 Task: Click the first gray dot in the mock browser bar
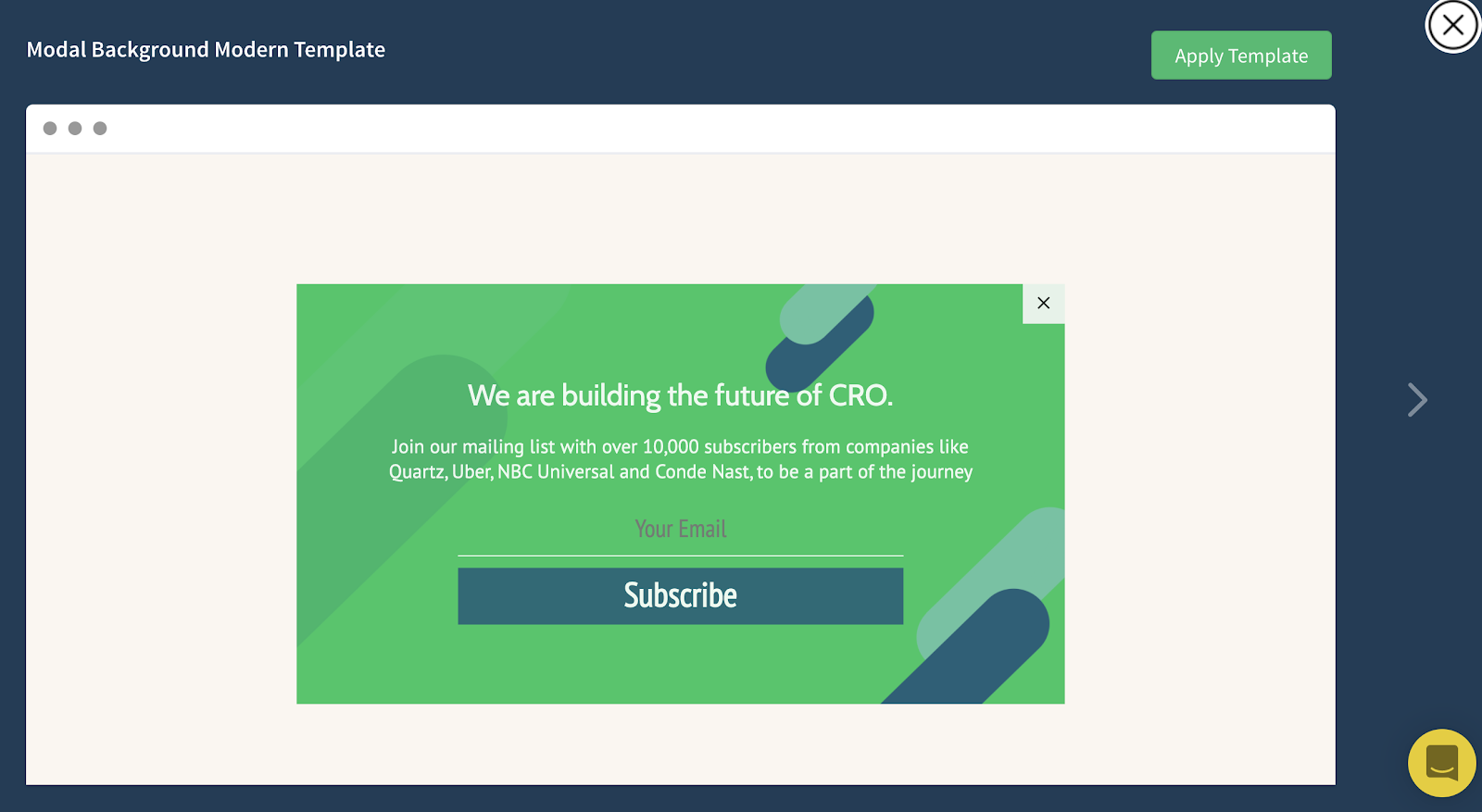[50, 129]
